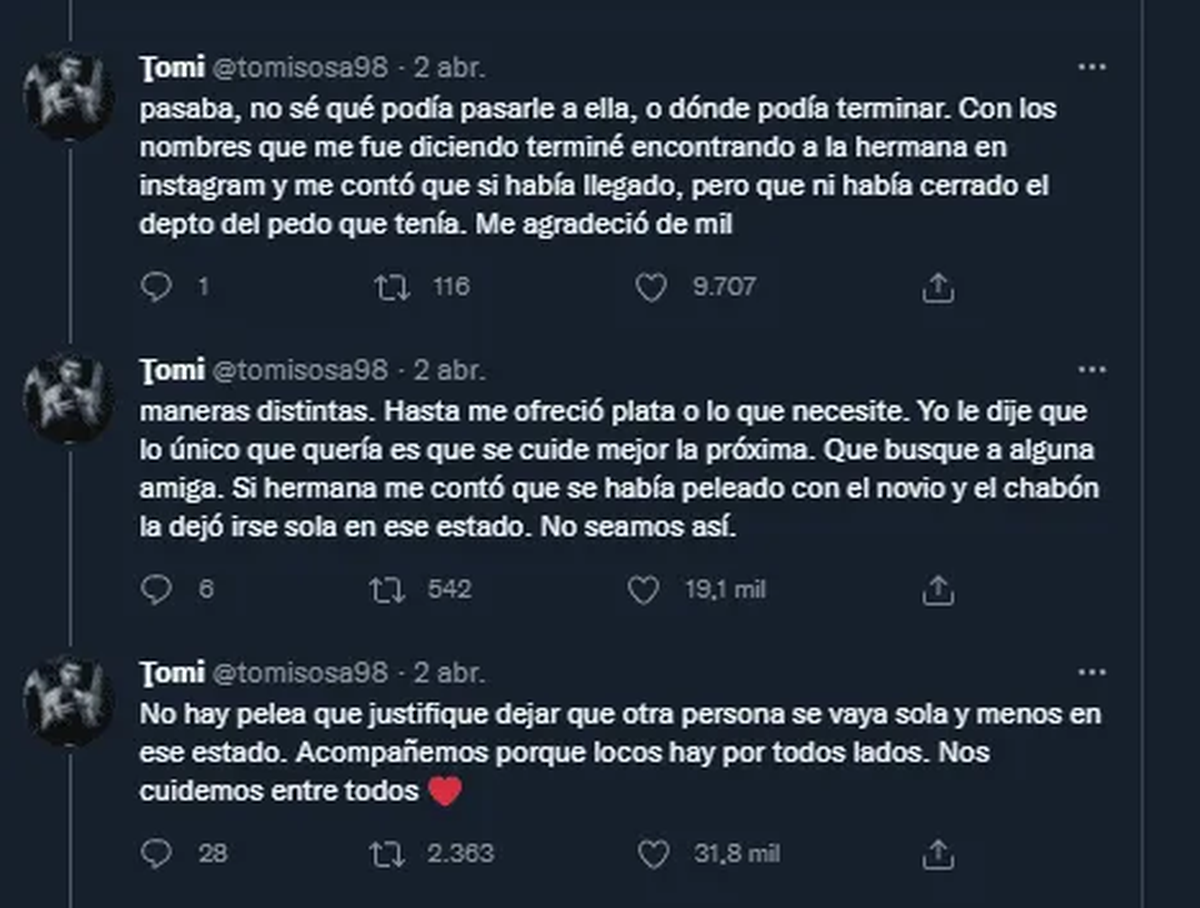Reply to the tweet with 28 comments

tap(157, 853)
